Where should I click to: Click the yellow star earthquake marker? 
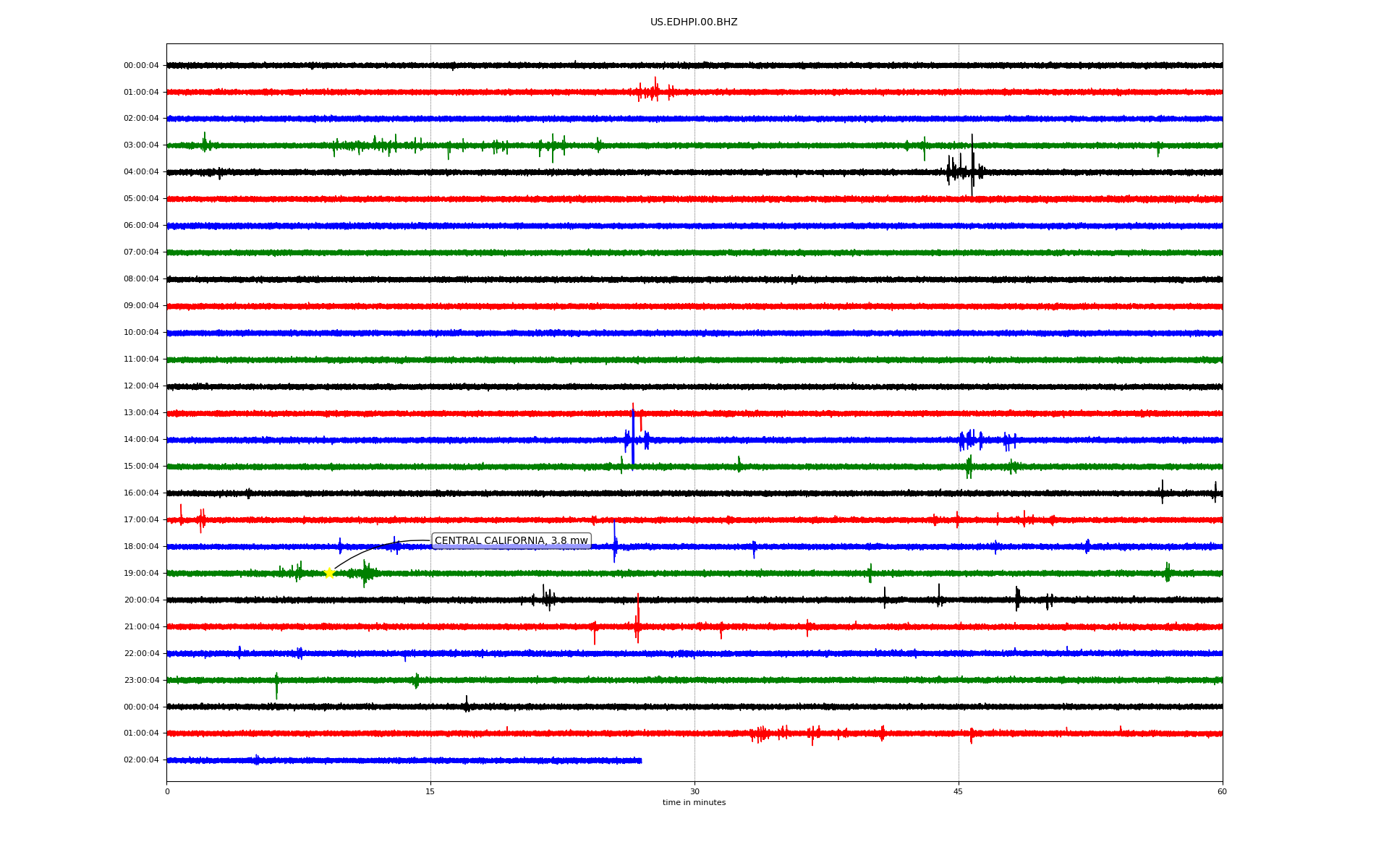pos(329,573)
